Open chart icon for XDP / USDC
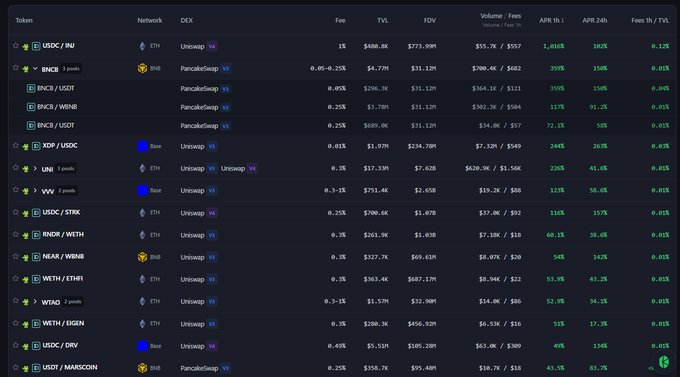The height and width of the screenshot is (377, 680). (36, 146)
